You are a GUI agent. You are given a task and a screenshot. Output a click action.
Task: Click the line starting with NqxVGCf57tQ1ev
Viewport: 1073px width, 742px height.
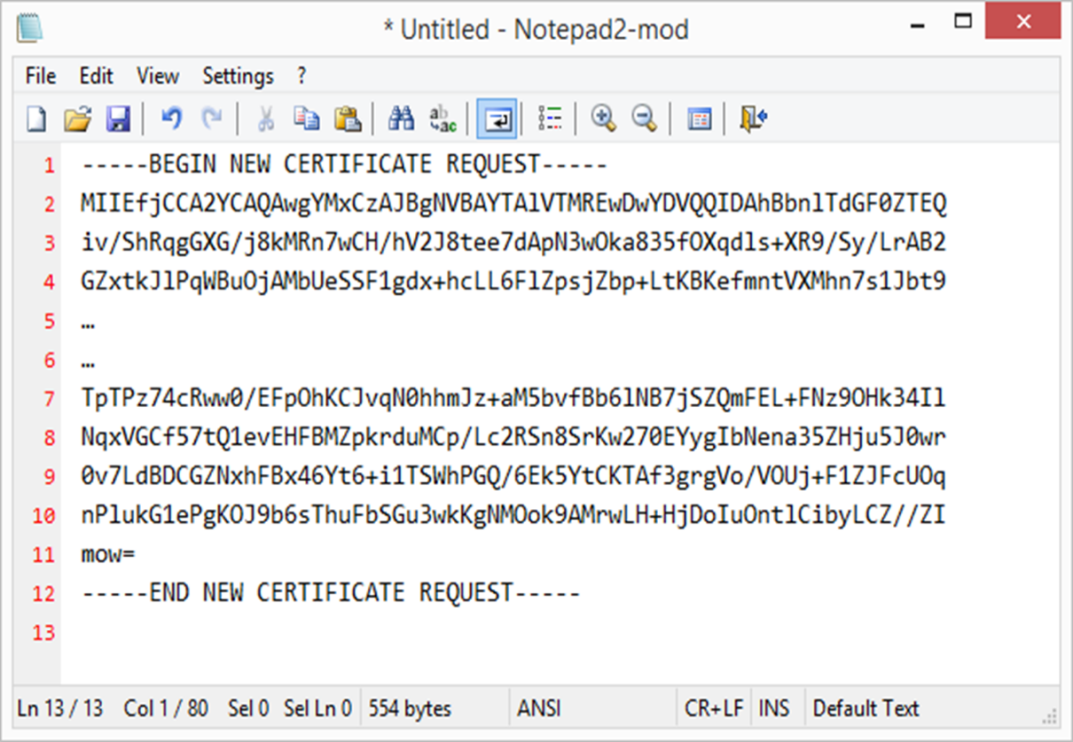tap(513, 437)
